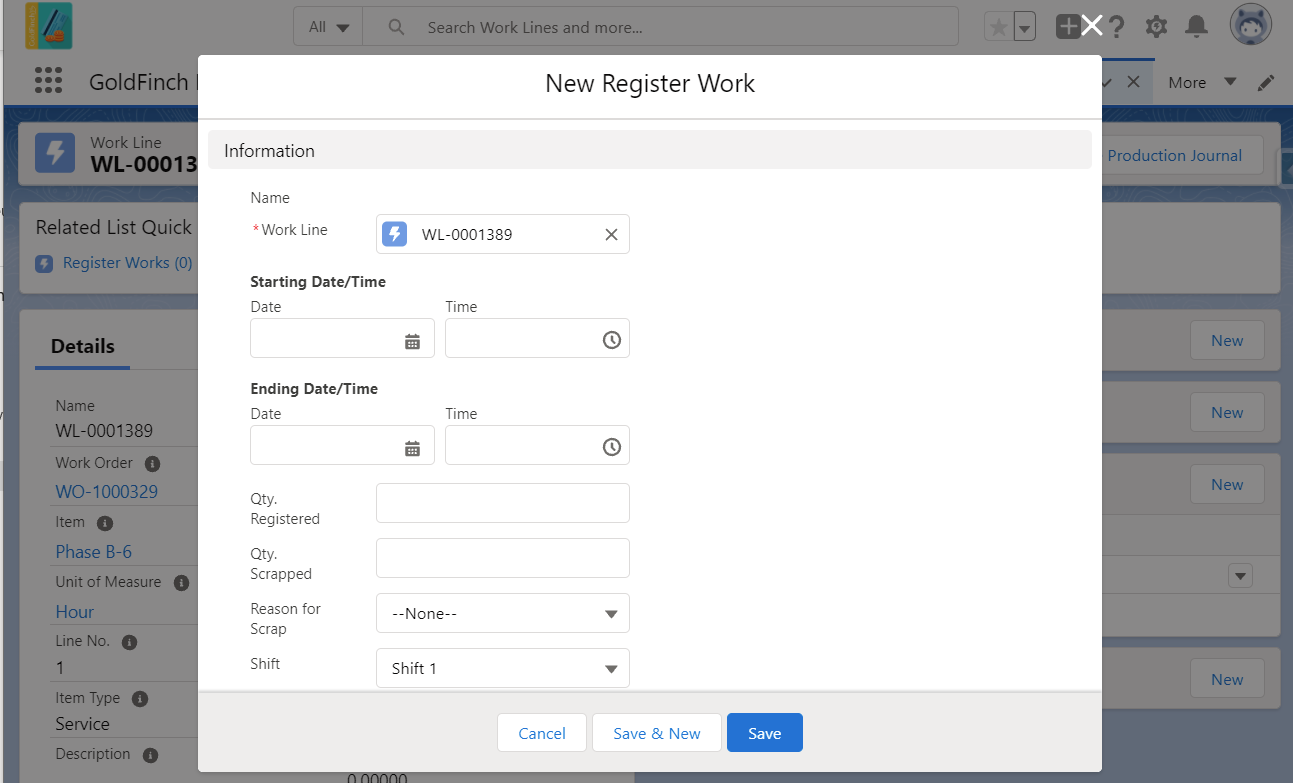Open the Phase B-6 item link
1293x783 pixels.
pyautogui.click(x=94, y=552)
